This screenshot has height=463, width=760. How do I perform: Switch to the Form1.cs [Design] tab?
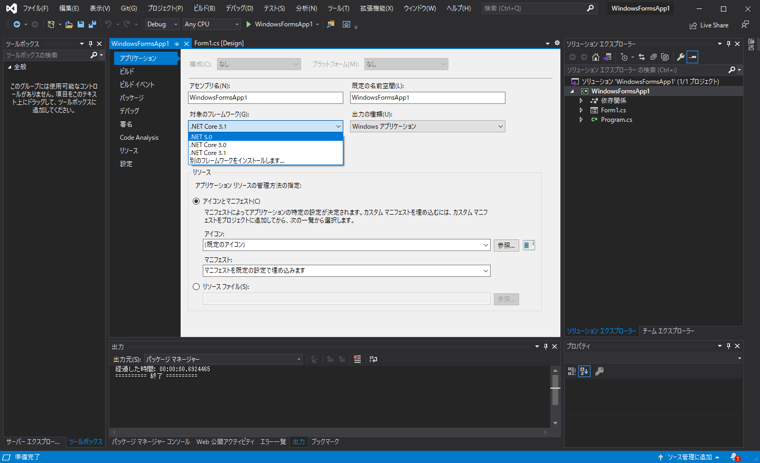[x=219, y=43]
